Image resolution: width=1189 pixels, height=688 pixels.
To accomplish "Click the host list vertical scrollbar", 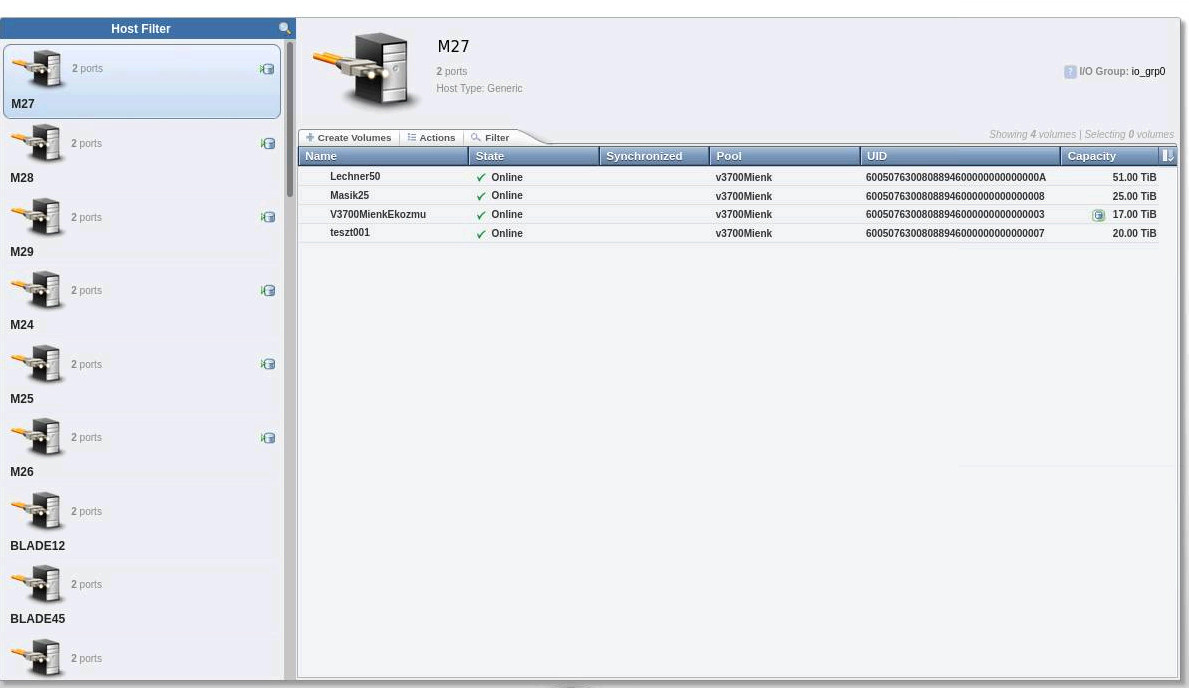I will tap(290, 120).
